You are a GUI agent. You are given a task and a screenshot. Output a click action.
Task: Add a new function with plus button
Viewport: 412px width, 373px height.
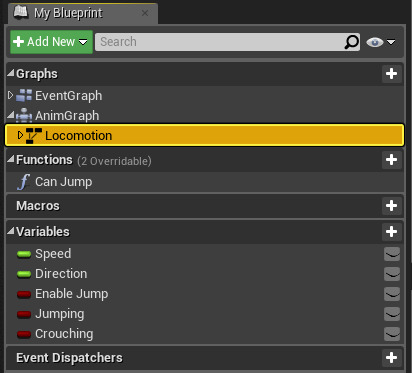[391, 160]
